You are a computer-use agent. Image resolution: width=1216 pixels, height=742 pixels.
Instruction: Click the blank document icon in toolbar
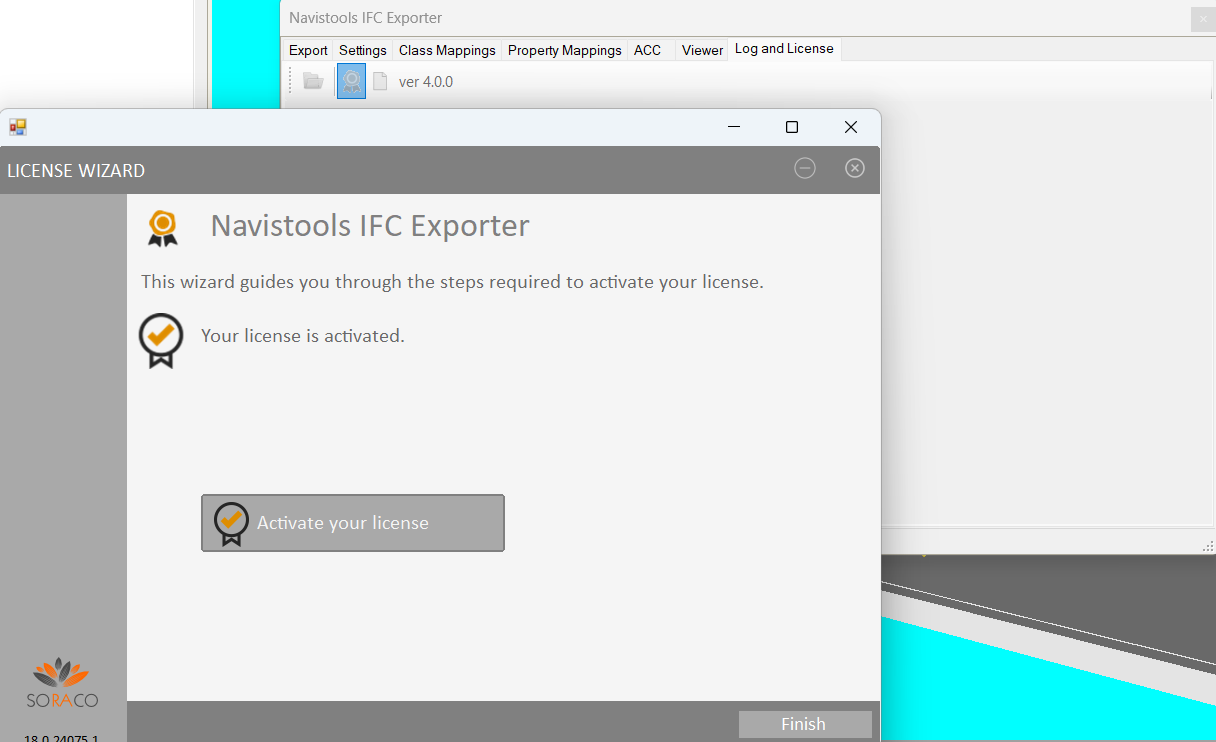(x=380, y=81)
